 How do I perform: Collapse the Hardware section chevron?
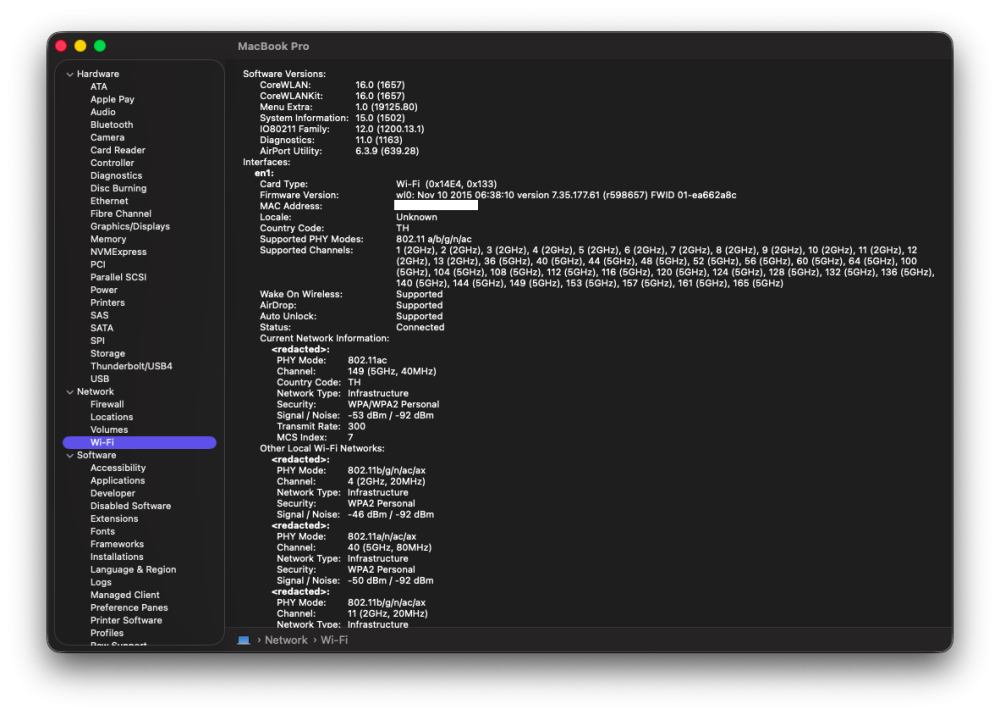coord(70,74)
